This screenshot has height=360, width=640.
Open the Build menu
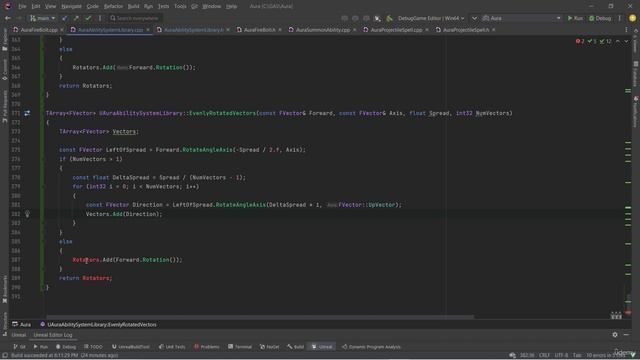133,6
